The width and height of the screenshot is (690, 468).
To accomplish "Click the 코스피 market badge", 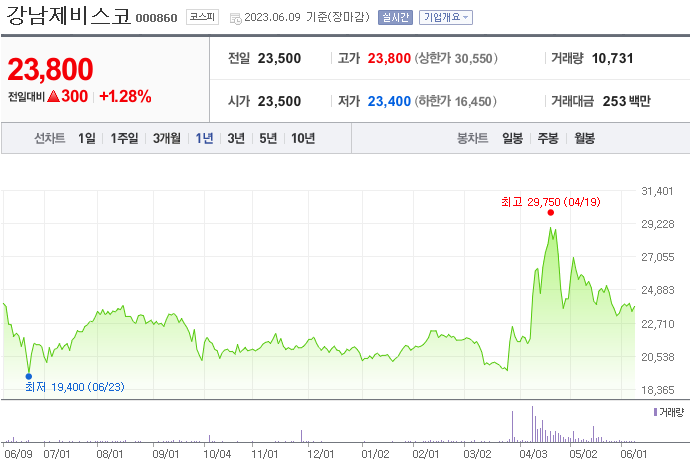I will (202, 17).
